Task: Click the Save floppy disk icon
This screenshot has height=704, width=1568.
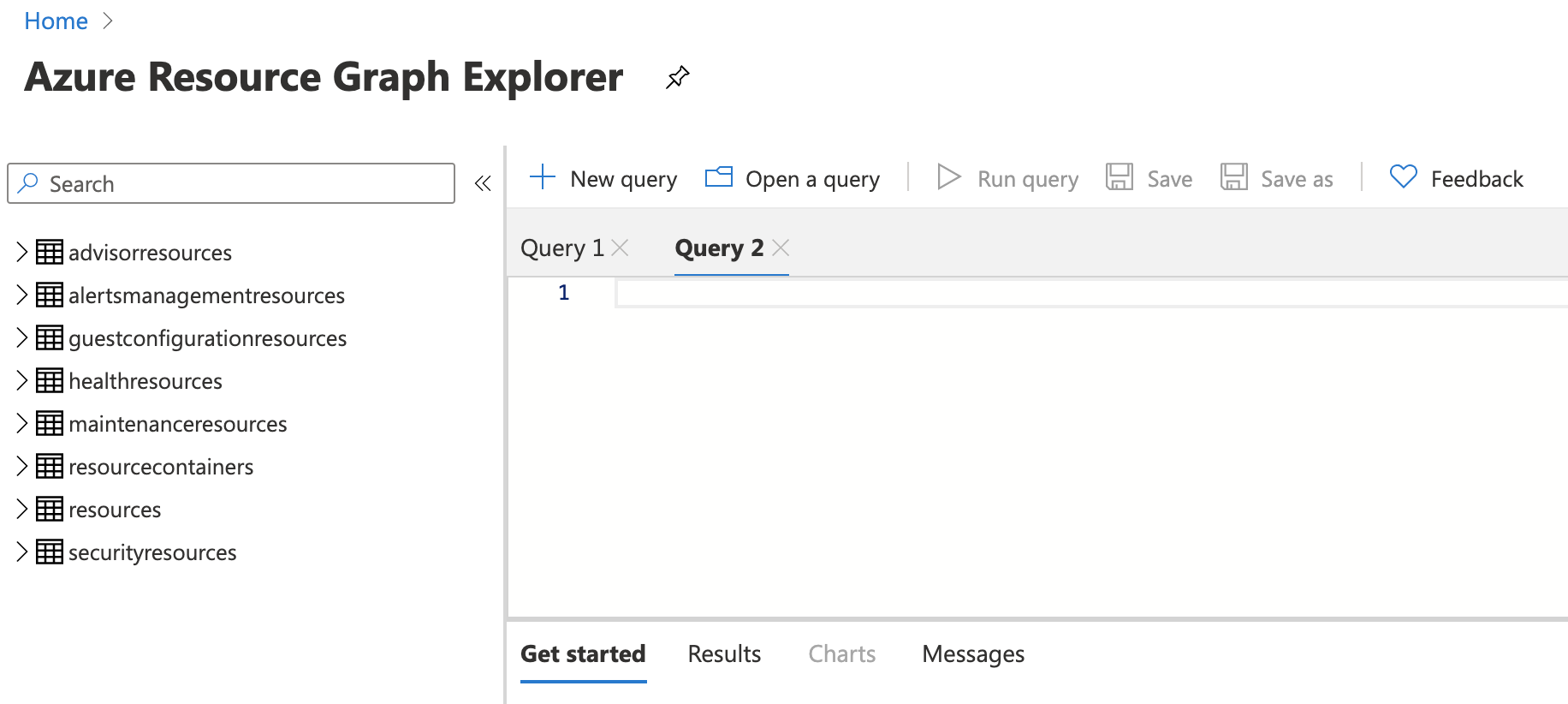Action: click(x=1120, y=177)
